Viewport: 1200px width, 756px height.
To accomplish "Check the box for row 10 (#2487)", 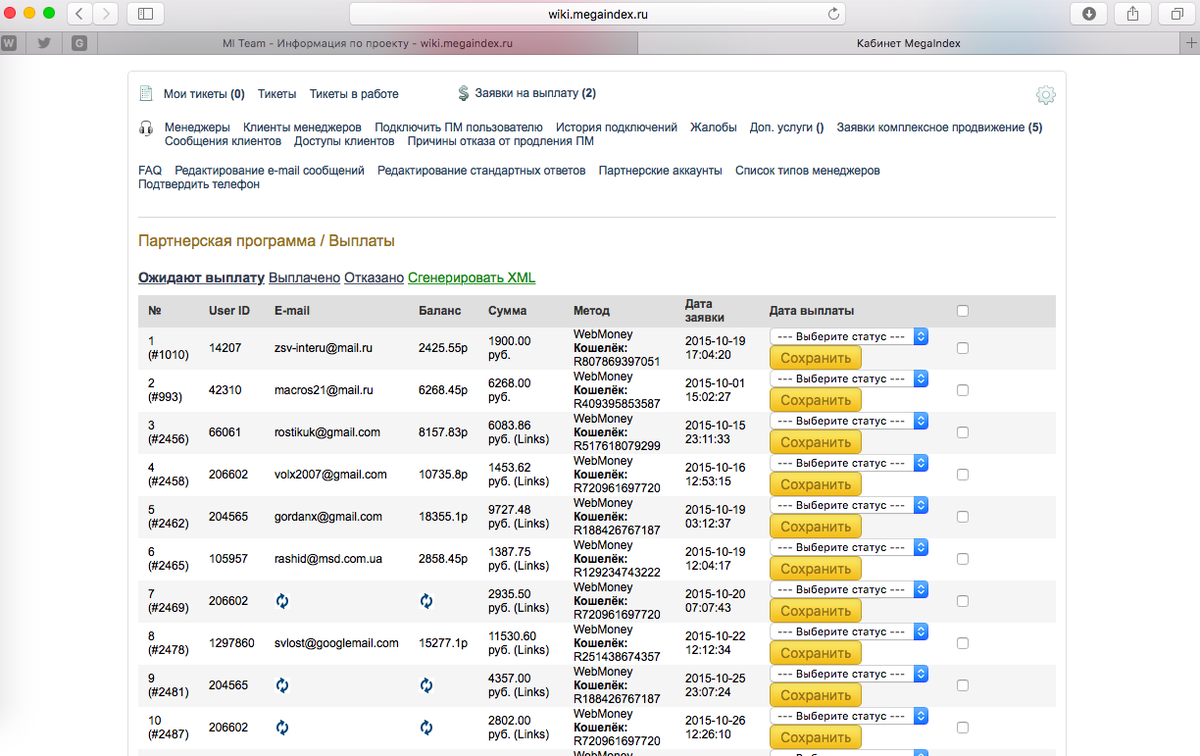I will [962, 727].
